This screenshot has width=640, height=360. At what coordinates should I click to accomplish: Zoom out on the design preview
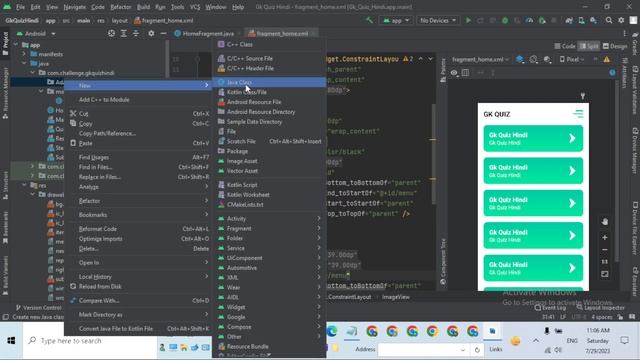pos(604,250)
